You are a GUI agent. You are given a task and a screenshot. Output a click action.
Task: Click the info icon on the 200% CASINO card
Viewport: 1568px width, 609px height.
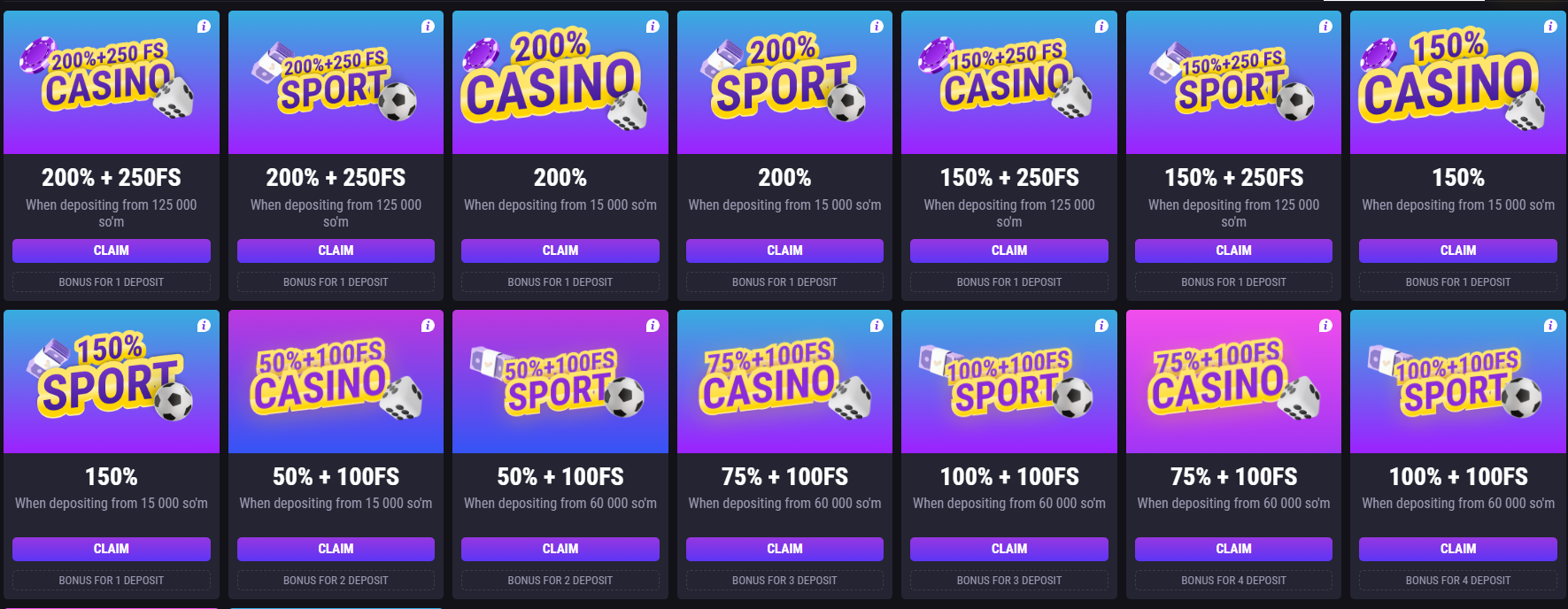[x=653, y=27]
